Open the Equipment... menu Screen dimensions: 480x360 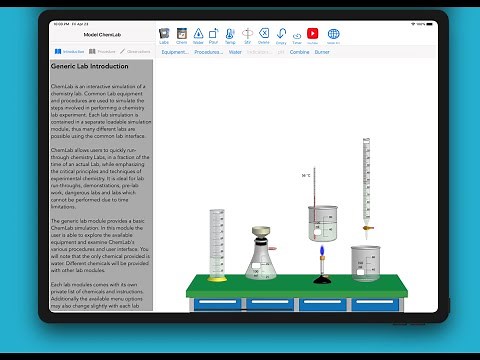175,52
